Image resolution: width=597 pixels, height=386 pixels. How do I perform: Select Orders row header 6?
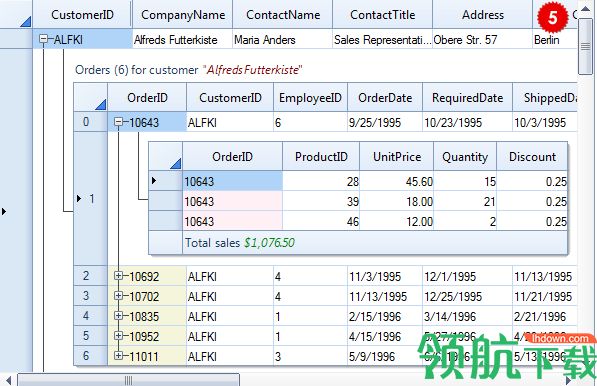(91, 356)
